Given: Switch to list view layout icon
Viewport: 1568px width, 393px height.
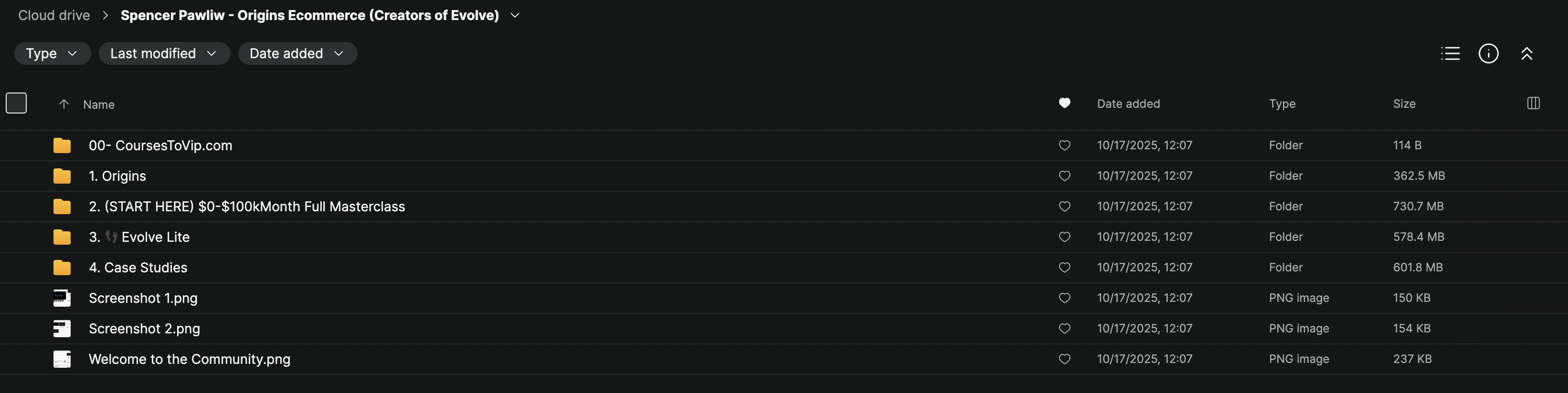Looking at the screenshot, I should point(1450,53).
